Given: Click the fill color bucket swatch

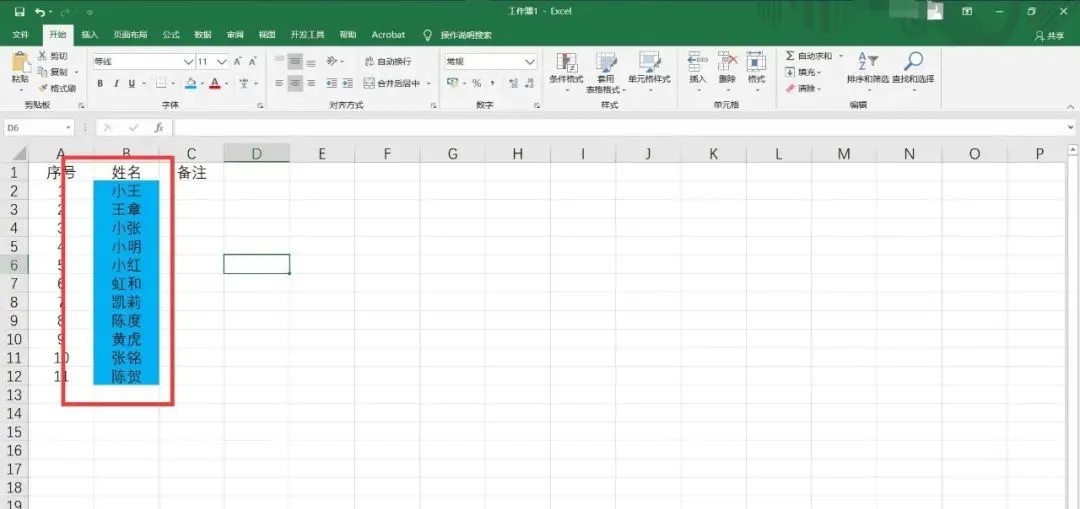Looking at the screenshot, I should point(191,83).
